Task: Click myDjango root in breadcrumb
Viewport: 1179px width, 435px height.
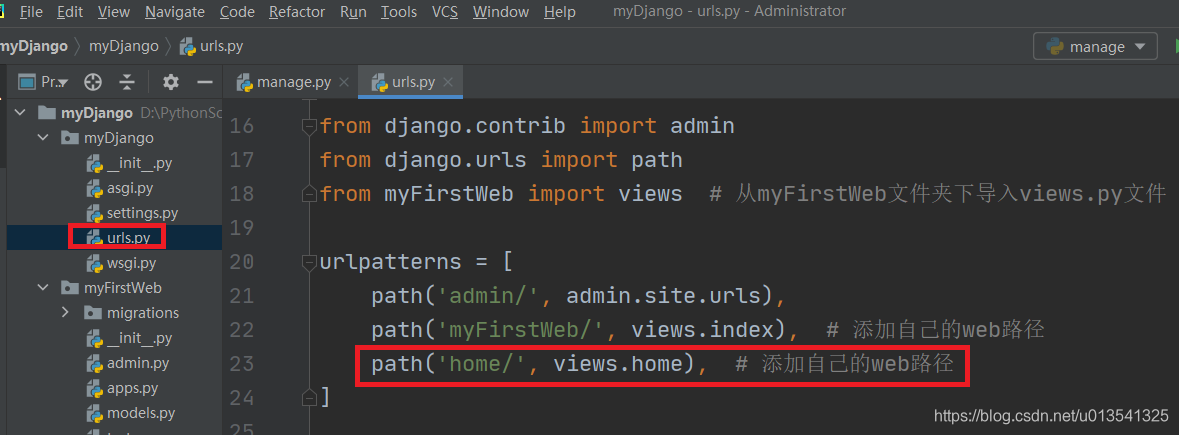Action: click(x=34, y=47)
